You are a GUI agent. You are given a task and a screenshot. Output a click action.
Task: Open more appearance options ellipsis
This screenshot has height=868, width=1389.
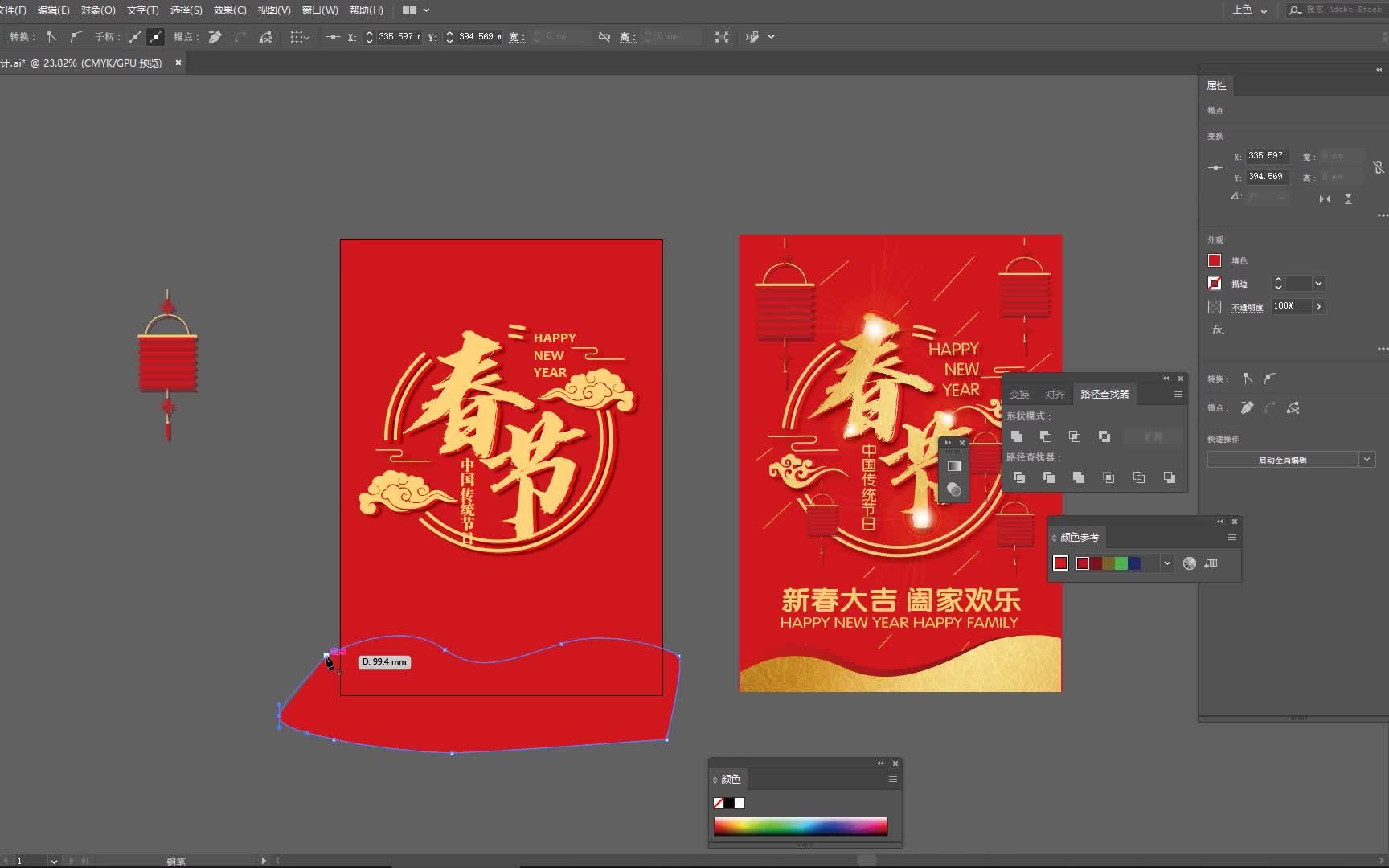(x=1382, y=349)
